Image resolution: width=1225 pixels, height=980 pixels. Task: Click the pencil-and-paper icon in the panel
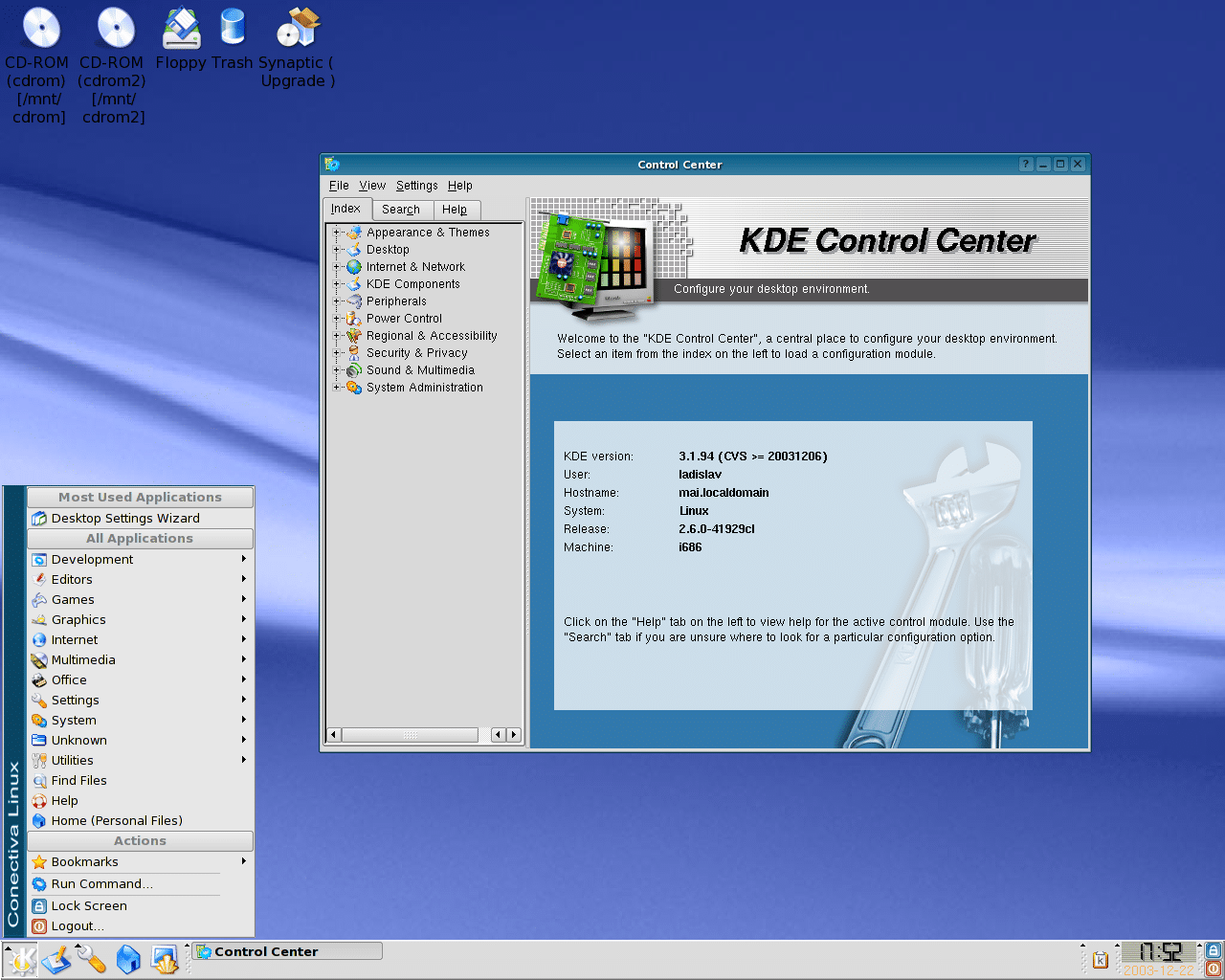56,959
